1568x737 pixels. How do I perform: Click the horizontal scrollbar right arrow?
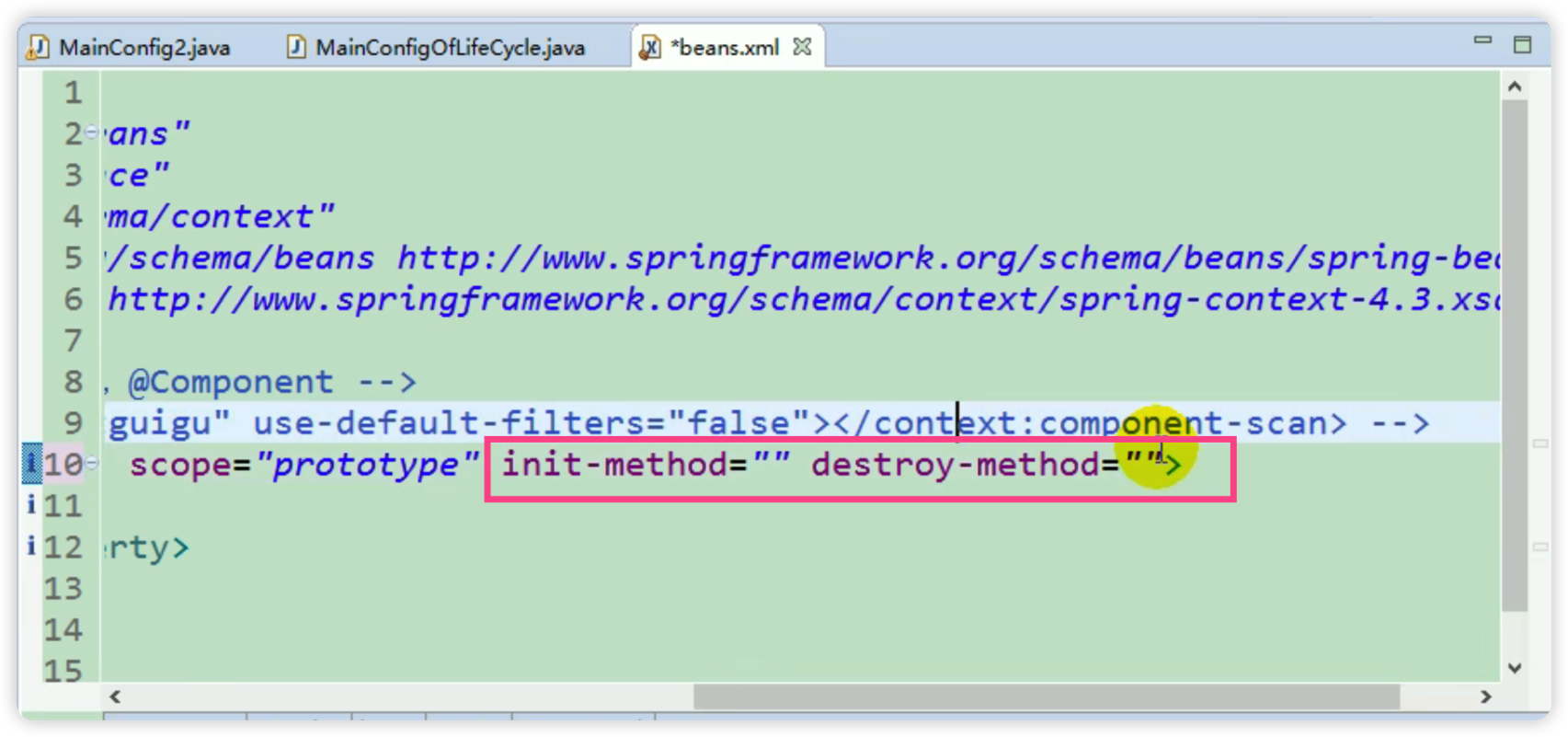[1485, 697]
